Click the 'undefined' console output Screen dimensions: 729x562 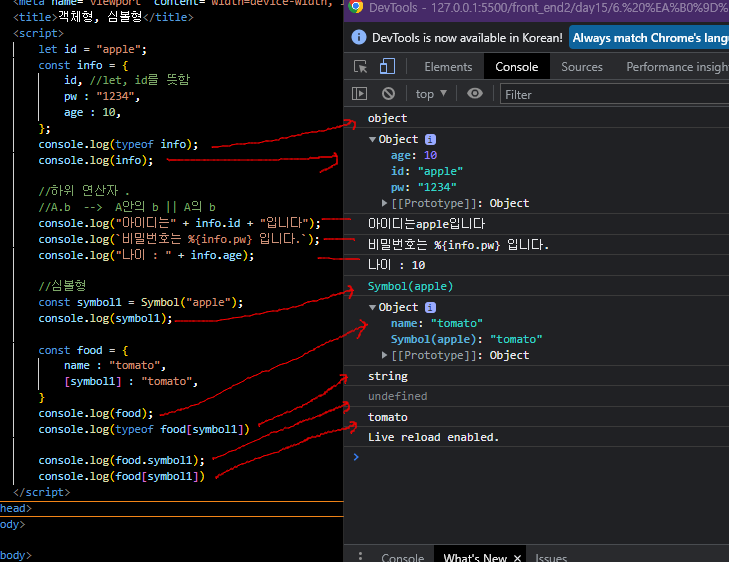(x=398, y=396)
